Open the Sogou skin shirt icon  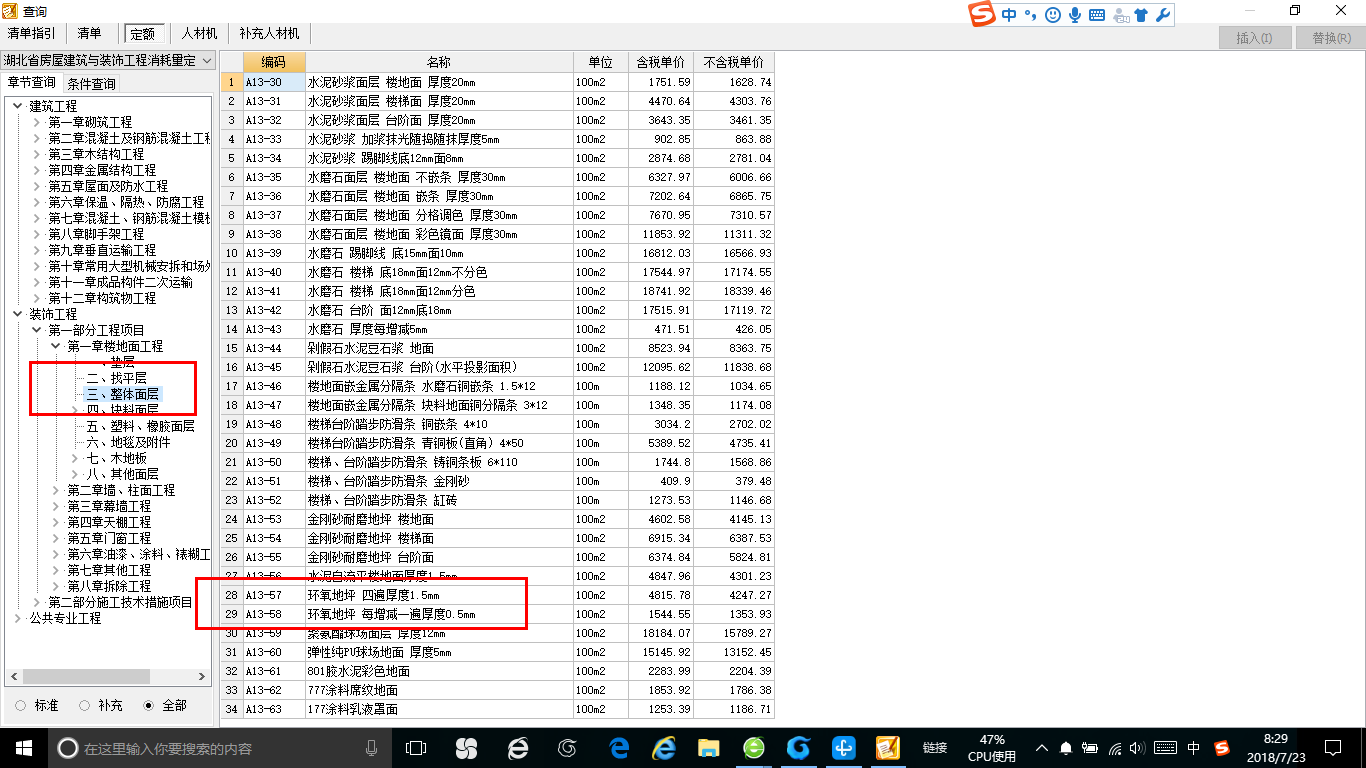(x=1141, y=15)
